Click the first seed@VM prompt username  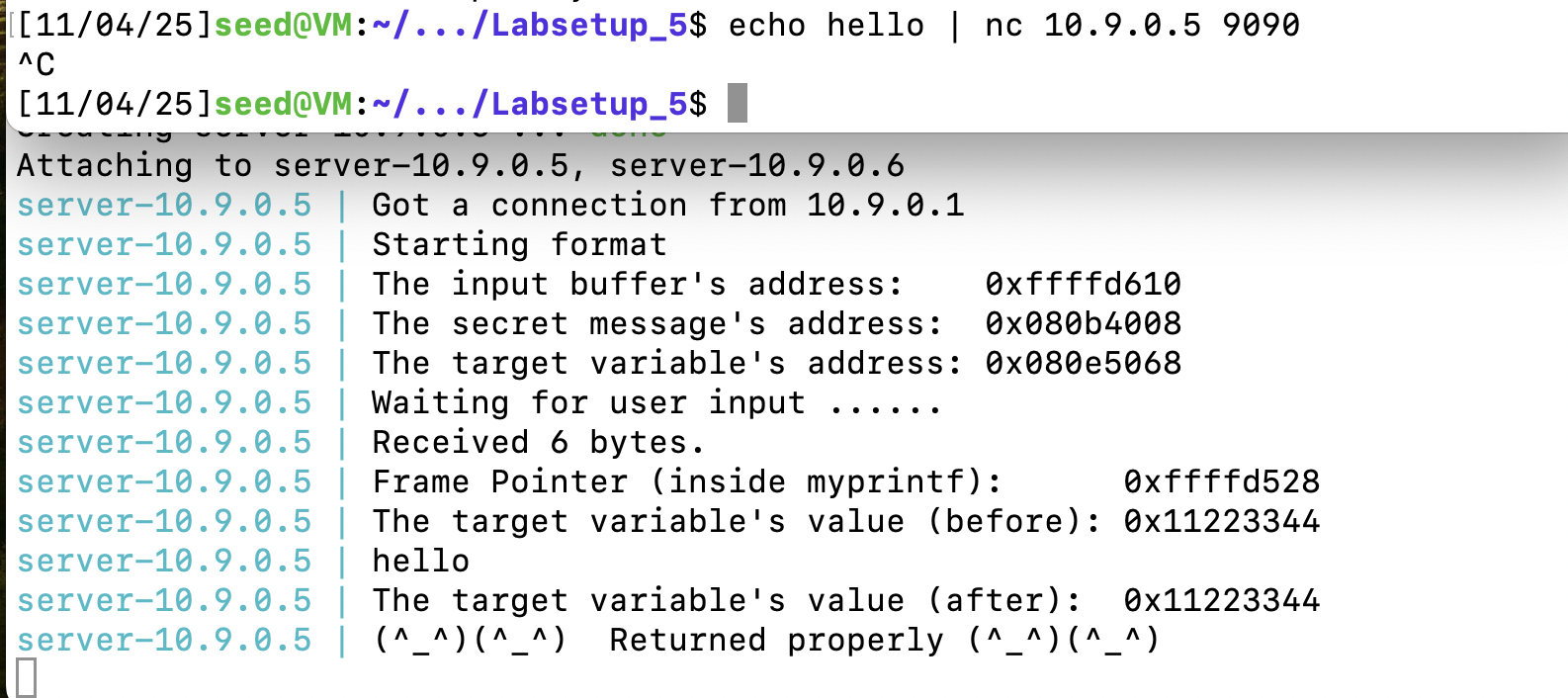[x=283, y=25]
